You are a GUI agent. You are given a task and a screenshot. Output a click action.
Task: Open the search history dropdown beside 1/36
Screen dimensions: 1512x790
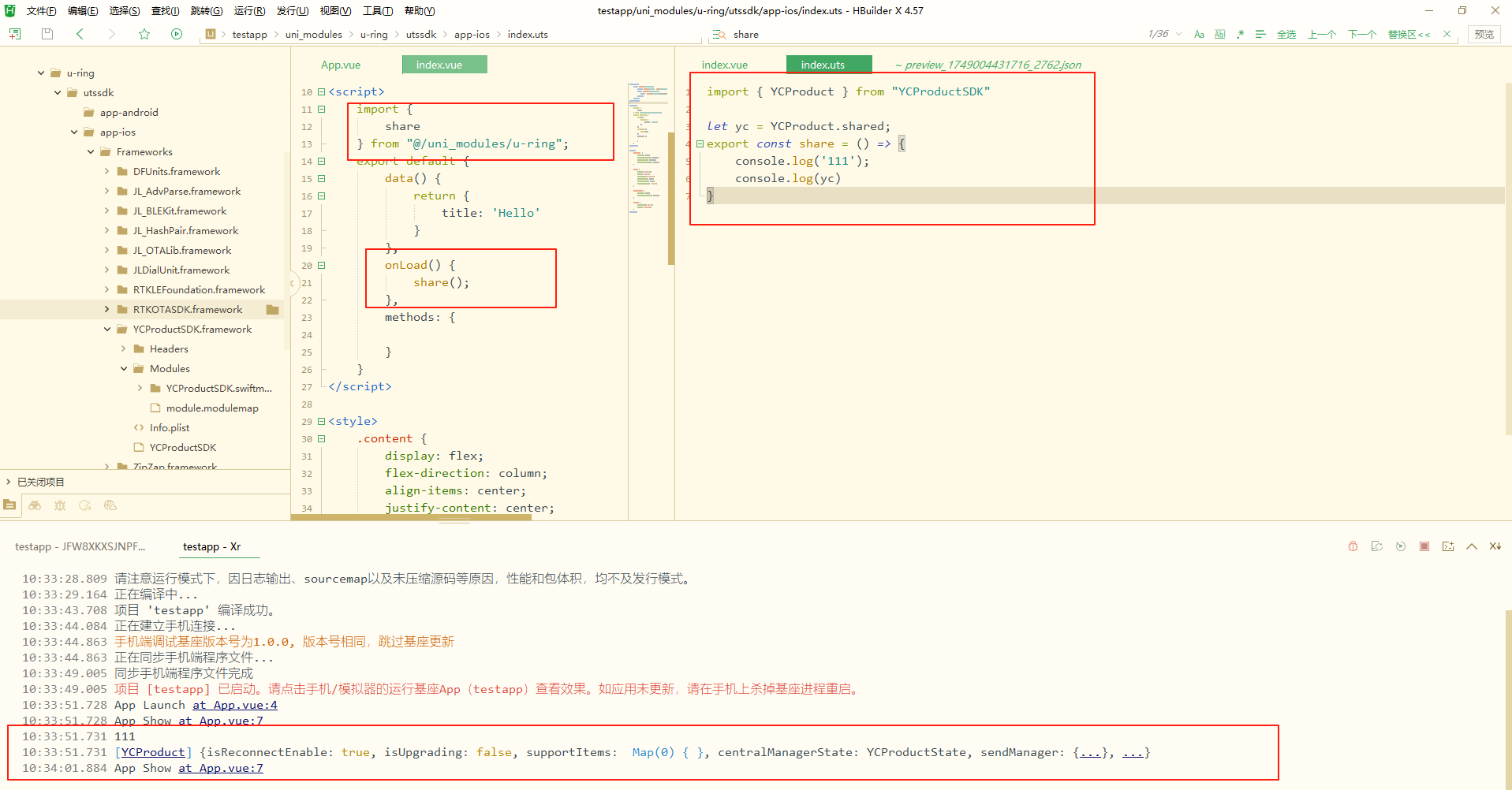[x=1178, y=34]
